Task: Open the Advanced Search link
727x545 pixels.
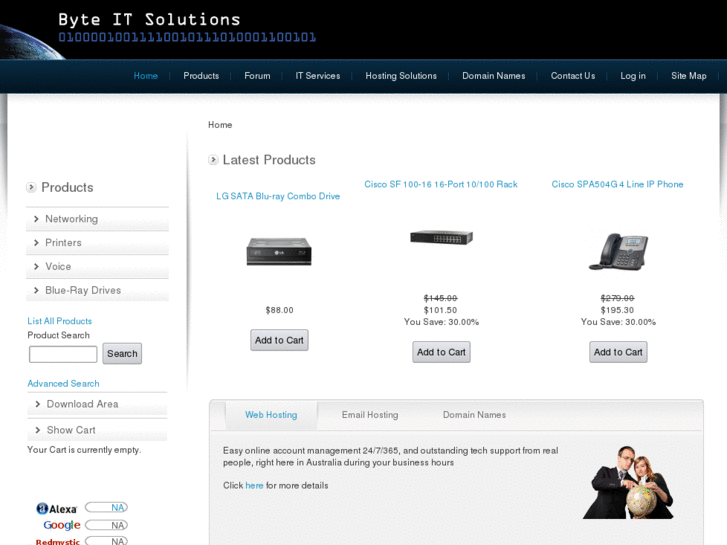Action: click(63, 384)
